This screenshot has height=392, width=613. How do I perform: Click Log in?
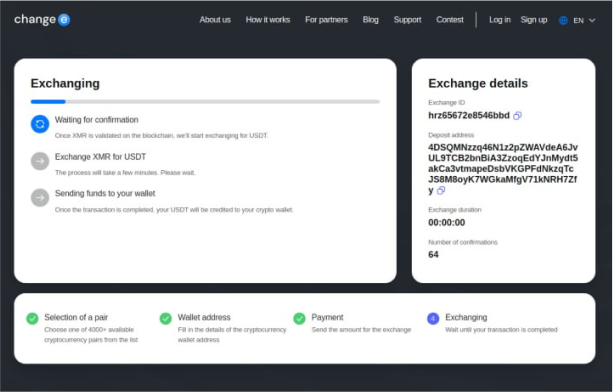[500, 20]
